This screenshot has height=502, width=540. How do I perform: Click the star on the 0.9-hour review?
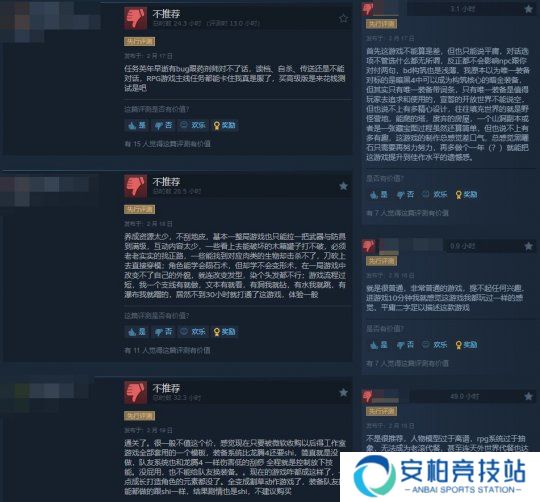click(x=528, y=246)
